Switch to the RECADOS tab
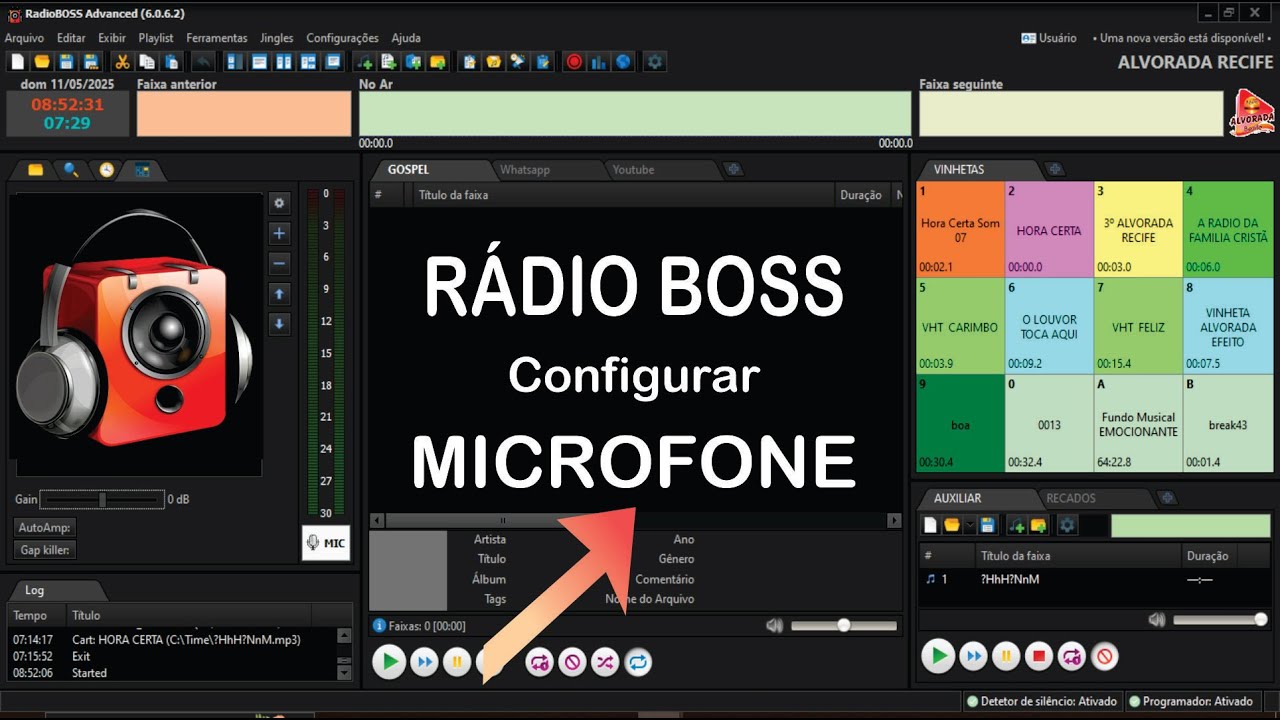This screenshot has height=720, width=1280. (1071, 498)
